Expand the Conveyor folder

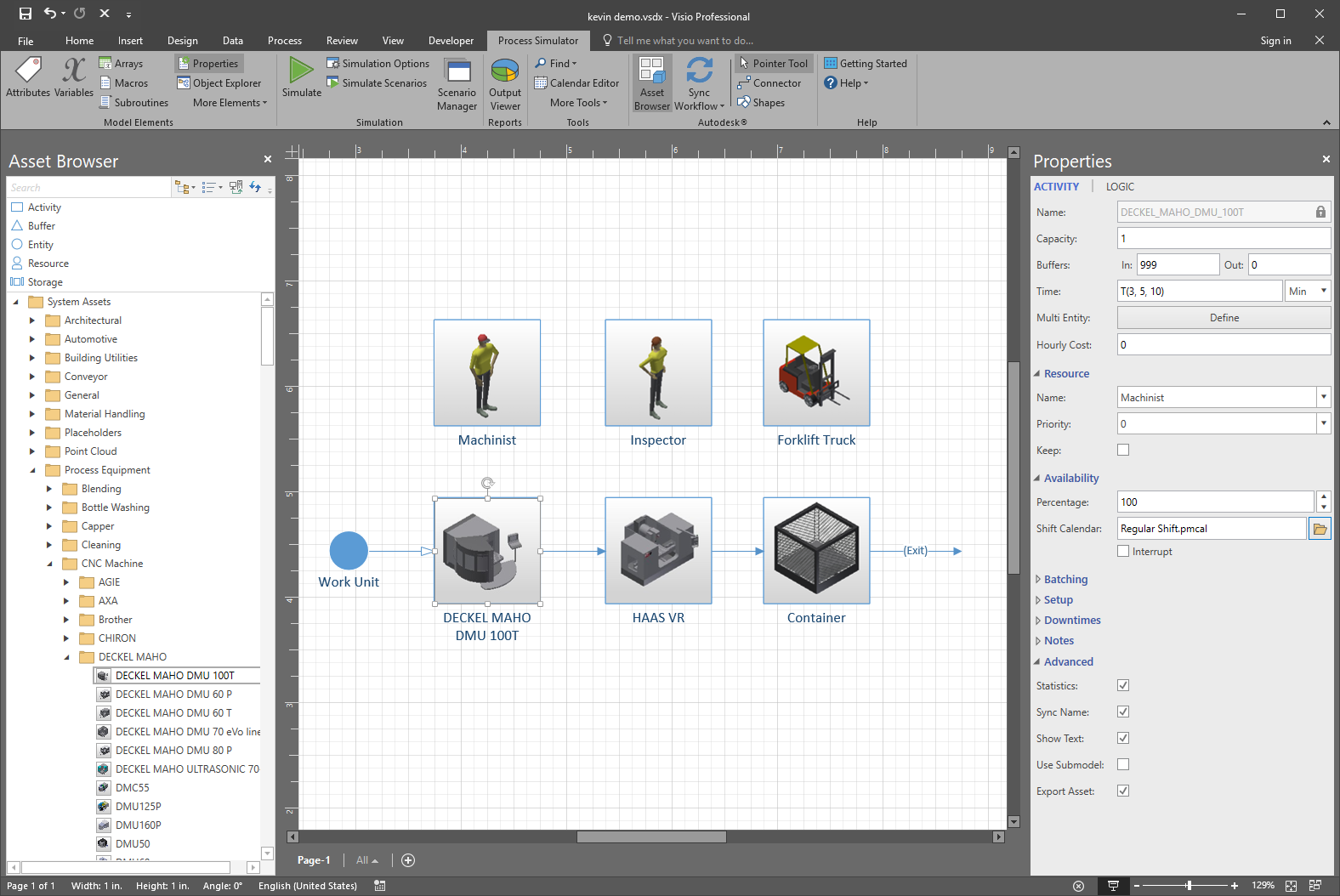[x=32, y=377]
